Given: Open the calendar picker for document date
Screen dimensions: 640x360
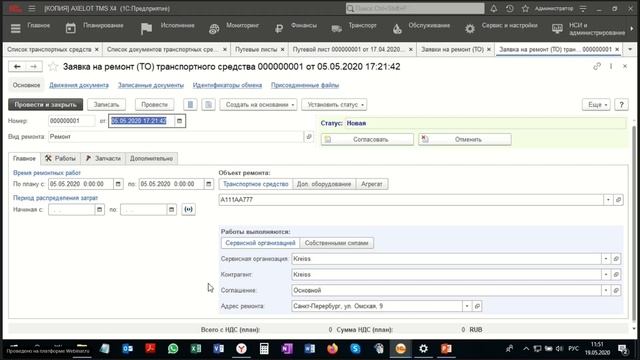Looking at the screenshot, I should pyautogui.click(x=179, y=121).
